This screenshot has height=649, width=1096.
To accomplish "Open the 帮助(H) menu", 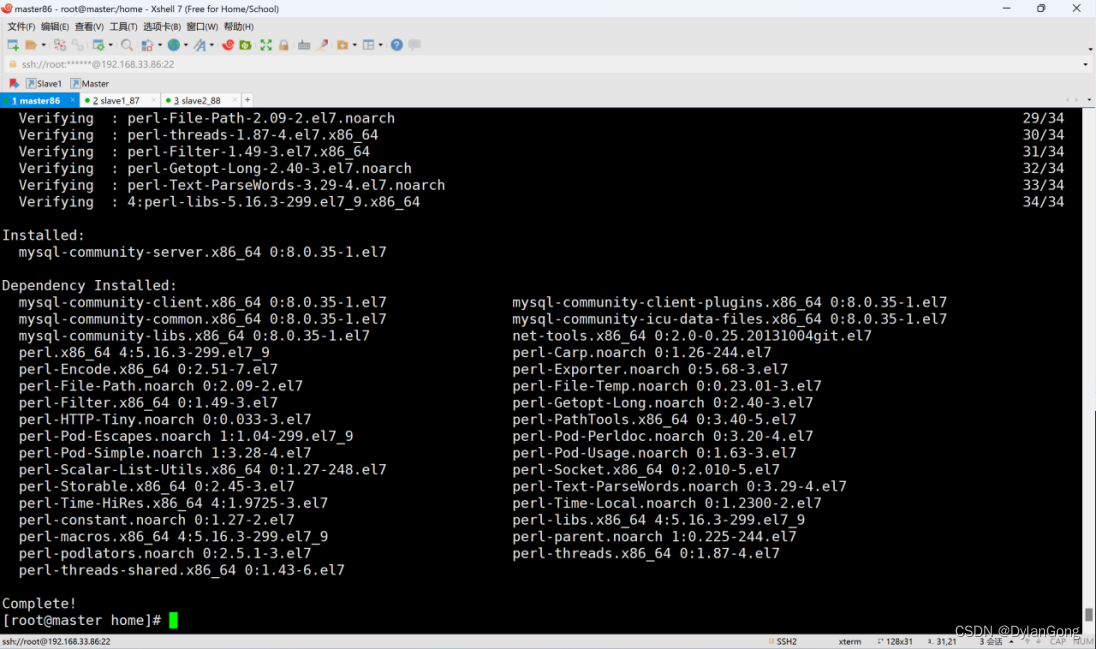I will (x=238, y=27).
